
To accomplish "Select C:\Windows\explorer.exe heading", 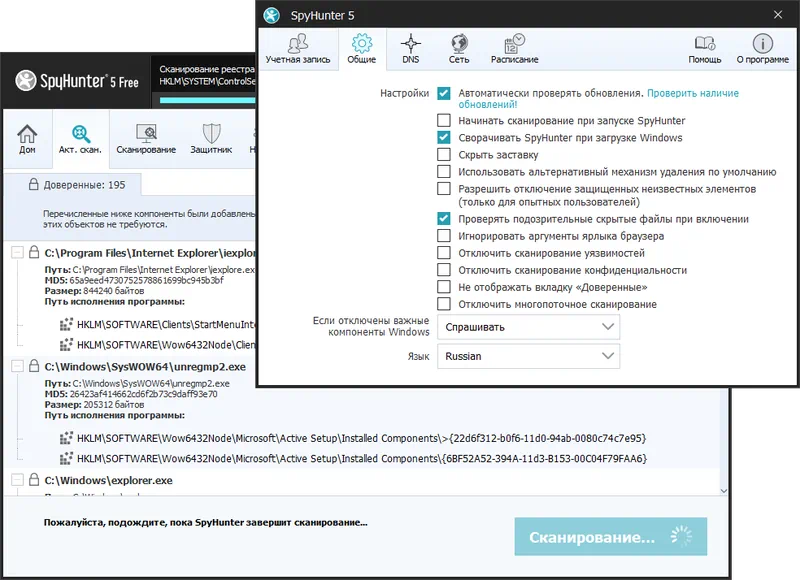I will click(x=108, y=480).
